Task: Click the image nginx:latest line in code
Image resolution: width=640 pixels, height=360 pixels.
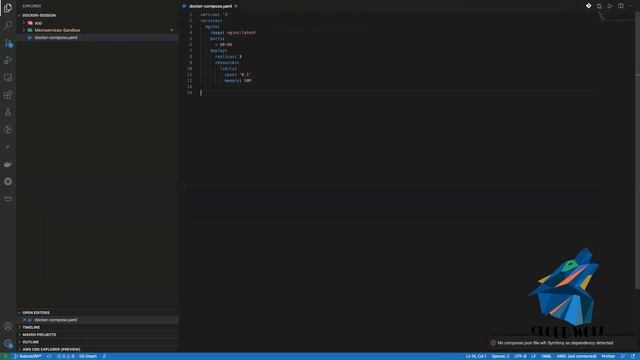Action: pyautogui.click(x=233, y=33)
